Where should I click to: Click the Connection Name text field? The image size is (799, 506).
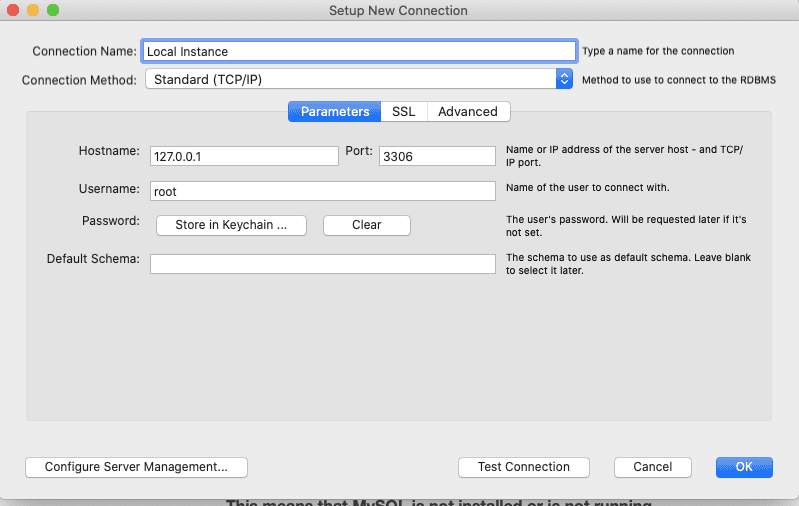pyautogui.click(x=359, y=51)
